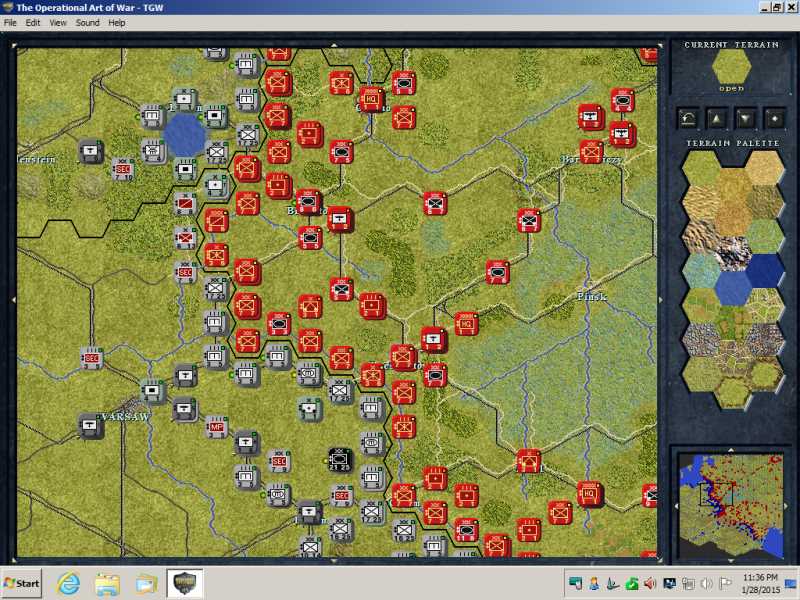Pick the right bocage hedgerow terrain hex

tap(765, 305)
